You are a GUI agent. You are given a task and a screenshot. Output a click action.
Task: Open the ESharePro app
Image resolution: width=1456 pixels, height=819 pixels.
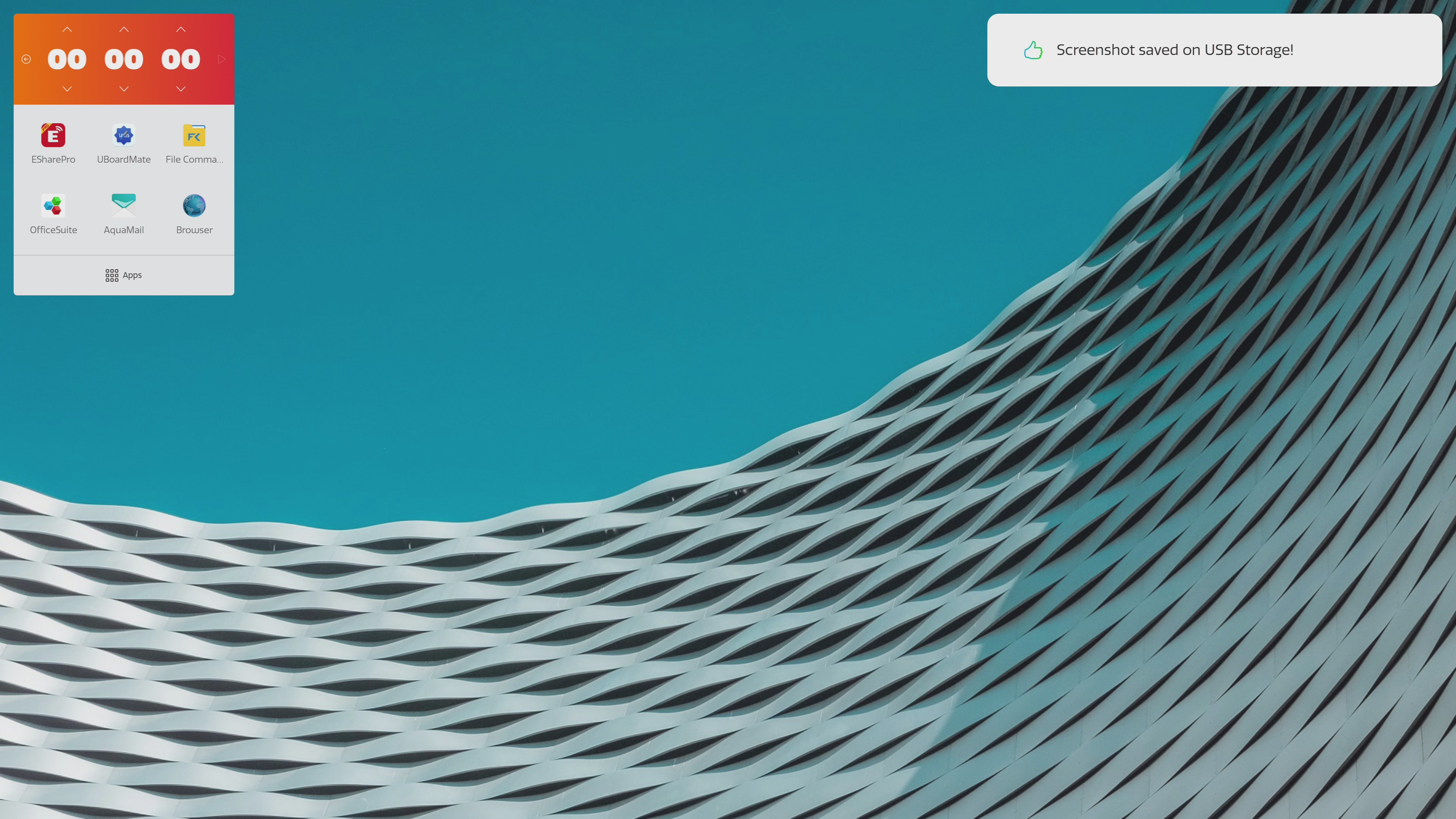click(53, 136)
